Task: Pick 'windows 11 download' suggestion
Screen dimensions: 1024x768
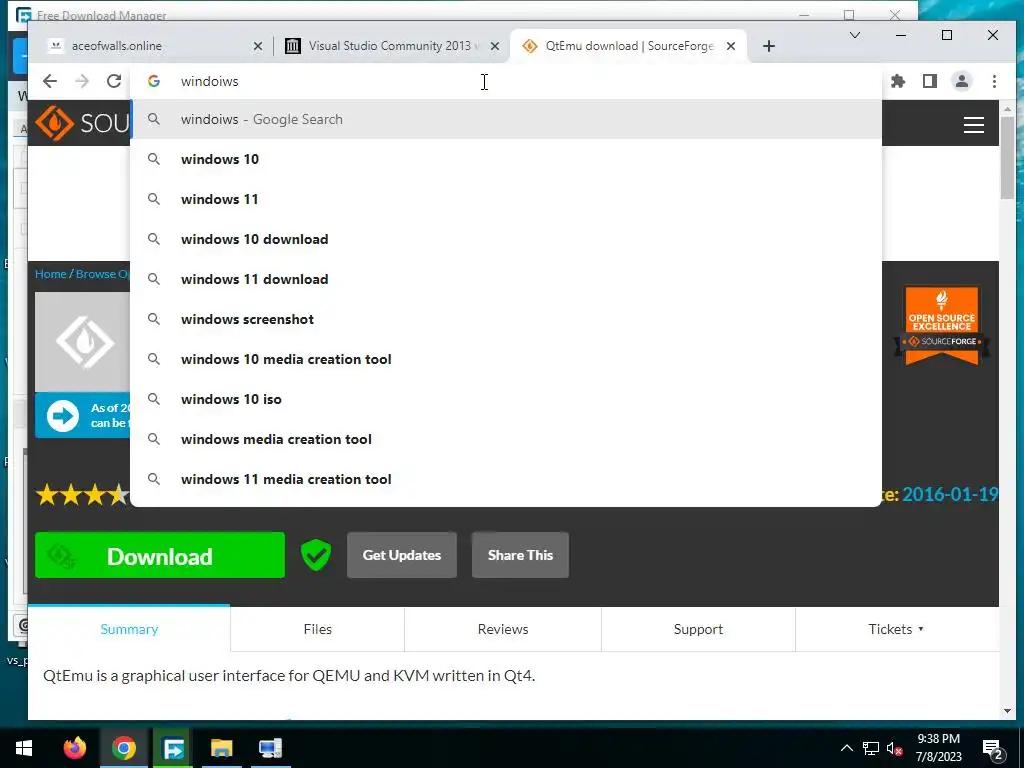Action: tap(506, 279)
